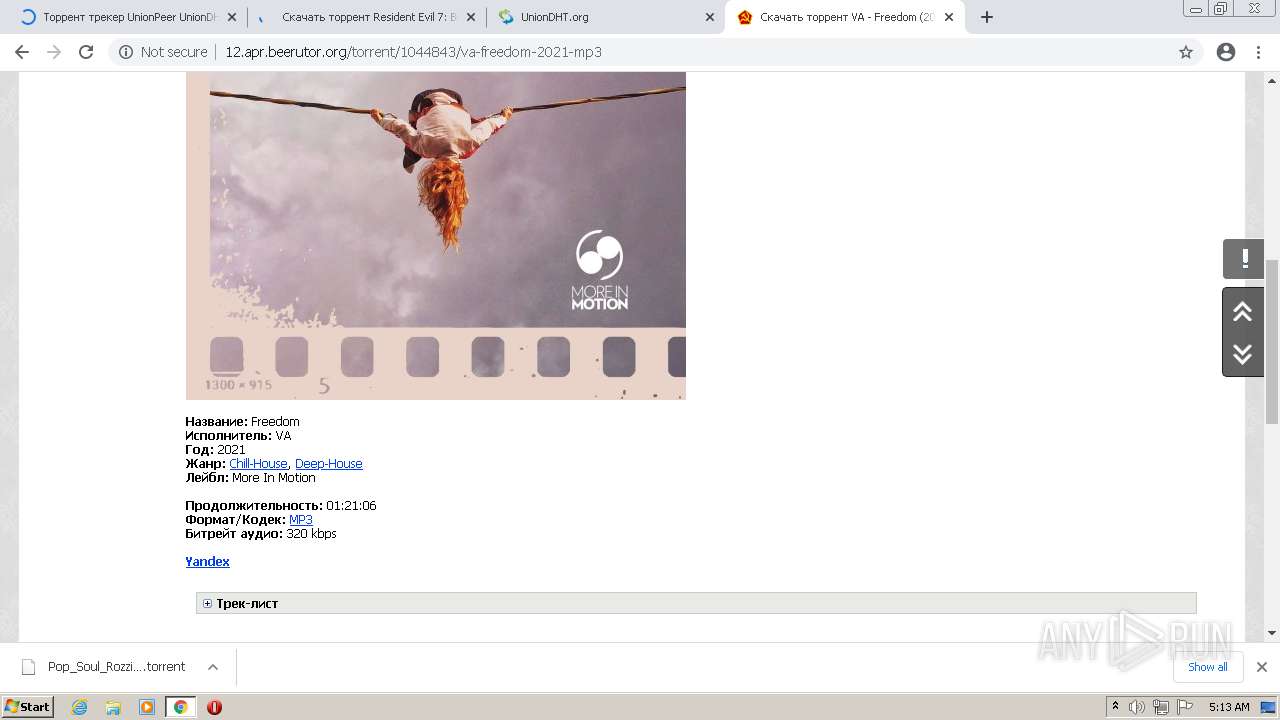Viewport: 1280px width, 720px height.
Task: Open the Chrome three-dot menu
Action: tap(1258, 52)
